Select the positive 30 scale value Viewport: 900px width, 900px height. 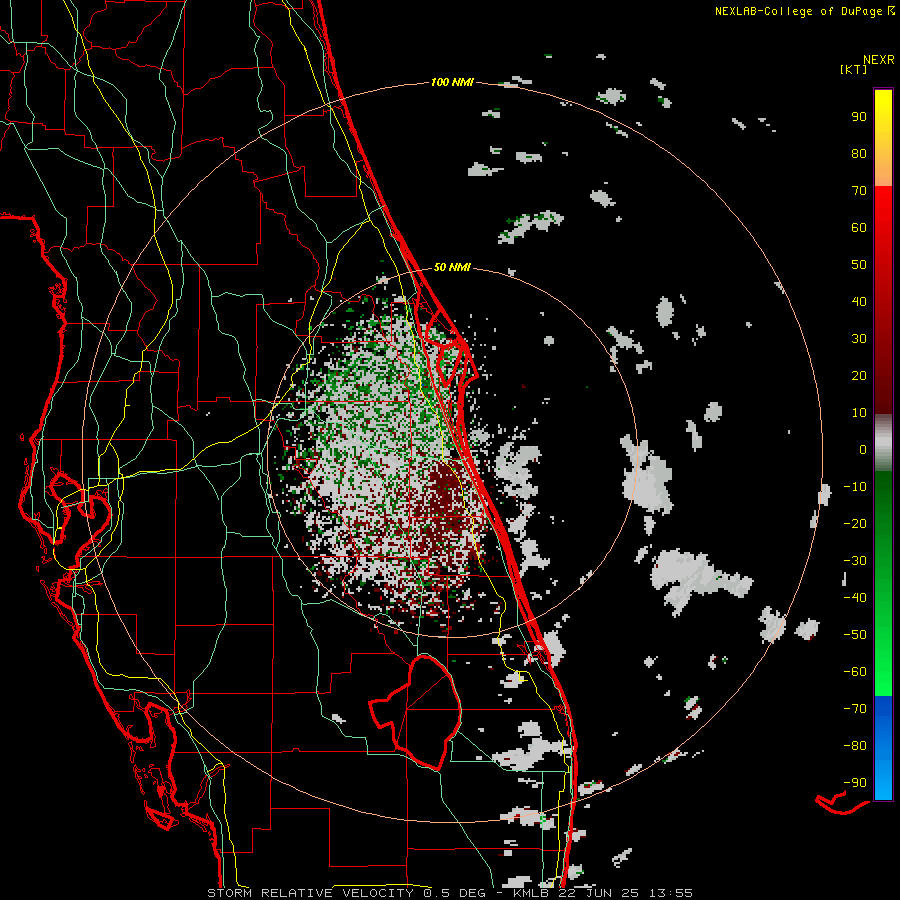[859, 339]
